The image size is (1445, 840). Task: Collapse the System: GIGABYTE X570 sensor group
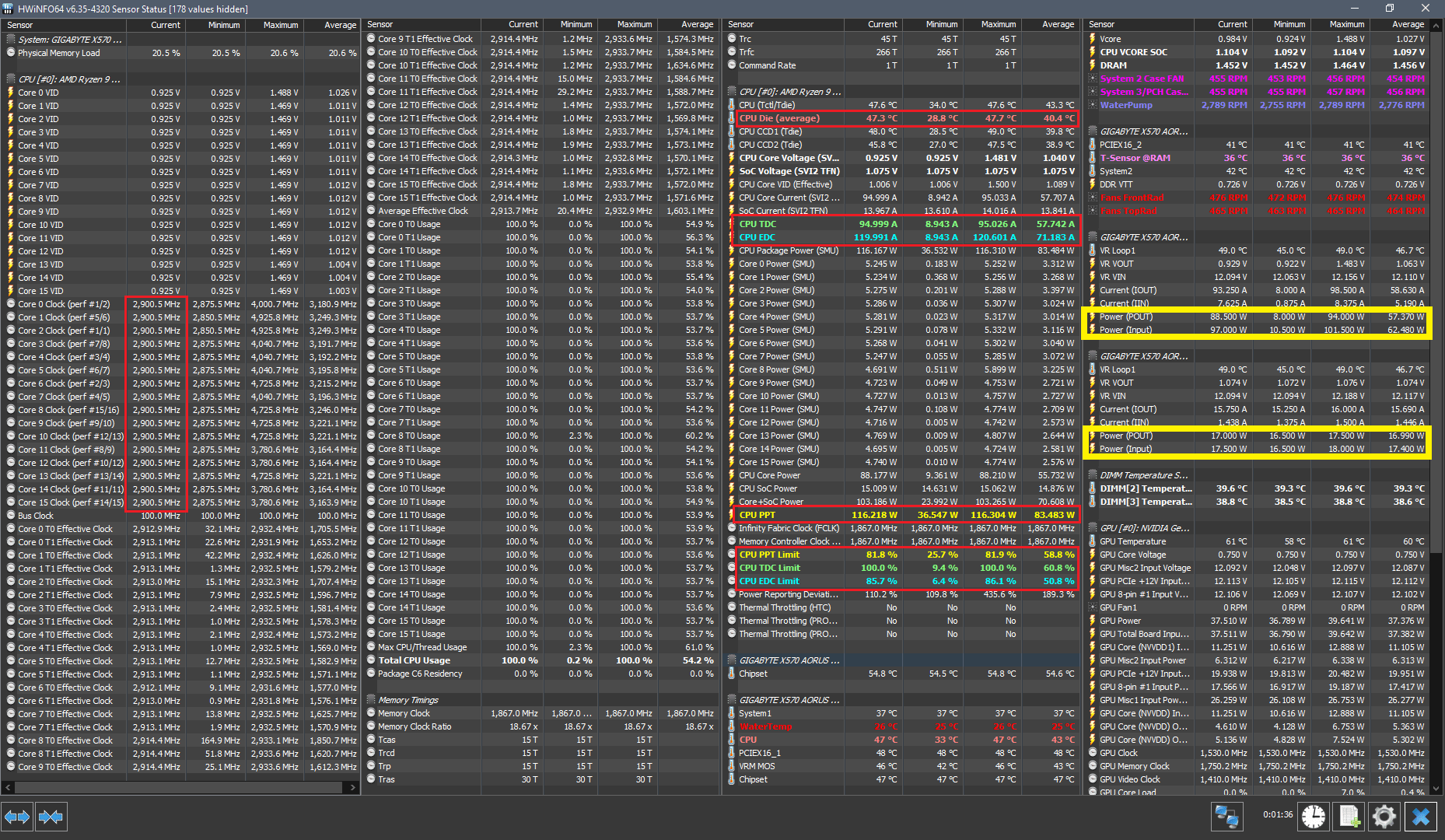coord(11,39)
